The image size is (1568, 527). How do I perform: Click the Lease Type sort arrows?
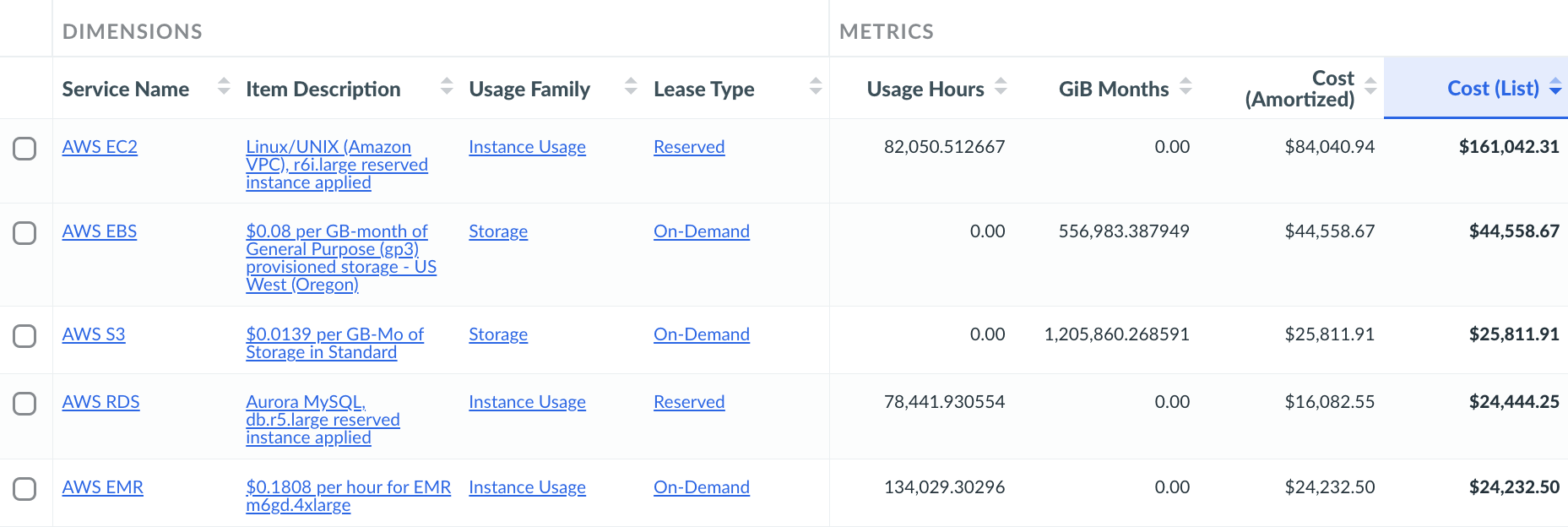click(x=816, y=86)
